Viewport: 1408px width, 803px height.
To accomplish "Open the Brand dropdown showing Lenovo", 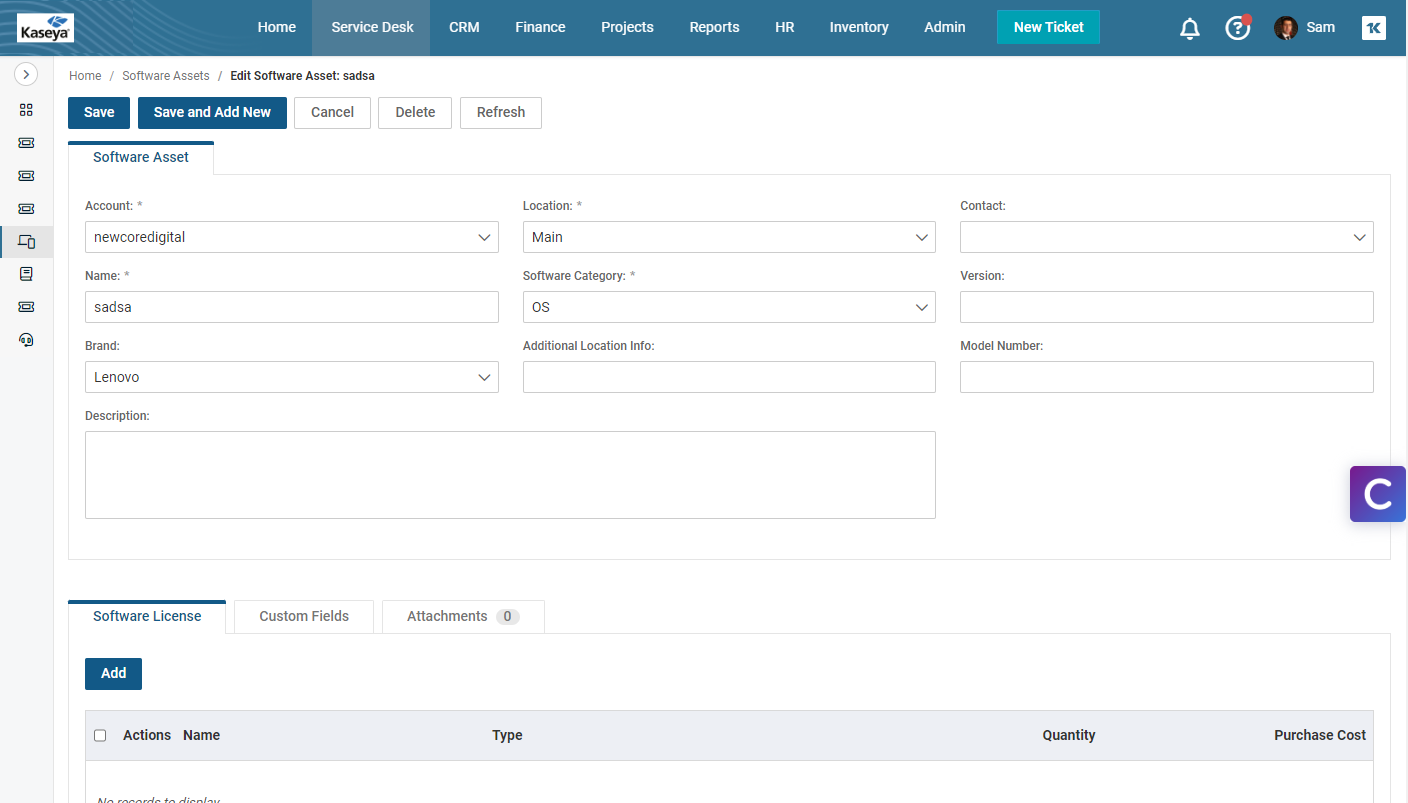I will click(x=291, y=377).
